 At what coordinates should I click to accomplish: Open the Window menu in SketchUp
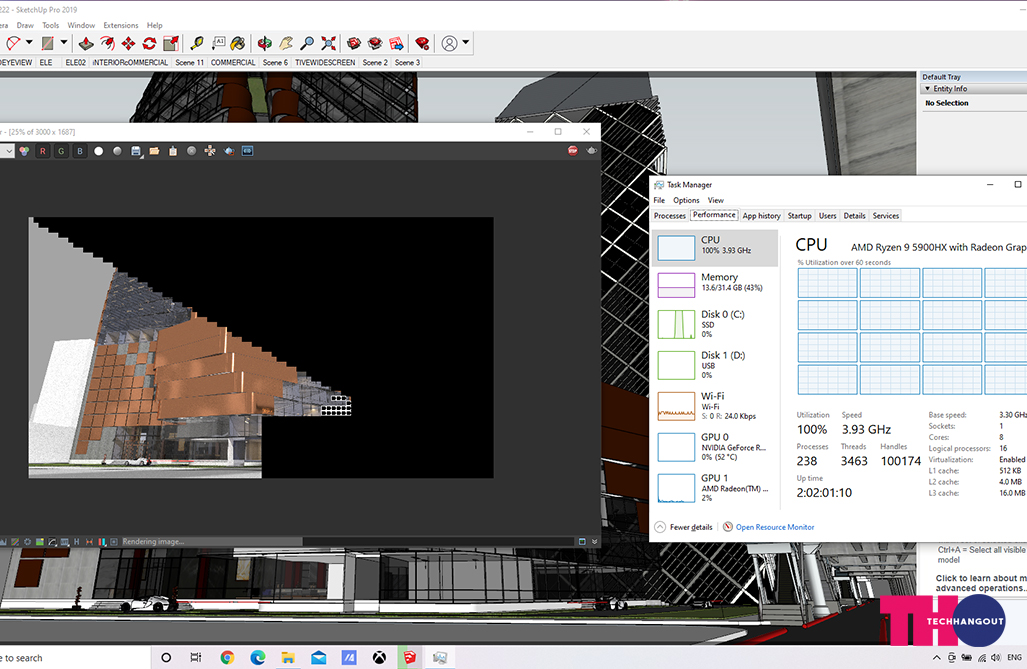[81, 25]
